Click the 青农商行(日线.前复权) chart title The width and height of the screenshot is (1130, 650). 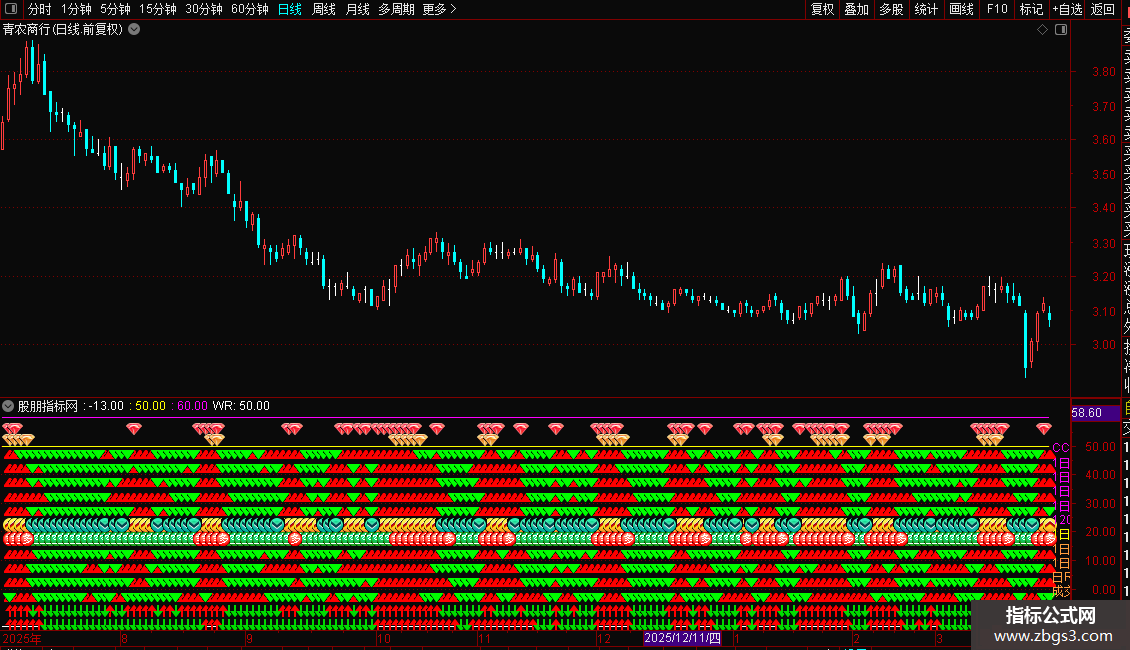click(63, 30)
